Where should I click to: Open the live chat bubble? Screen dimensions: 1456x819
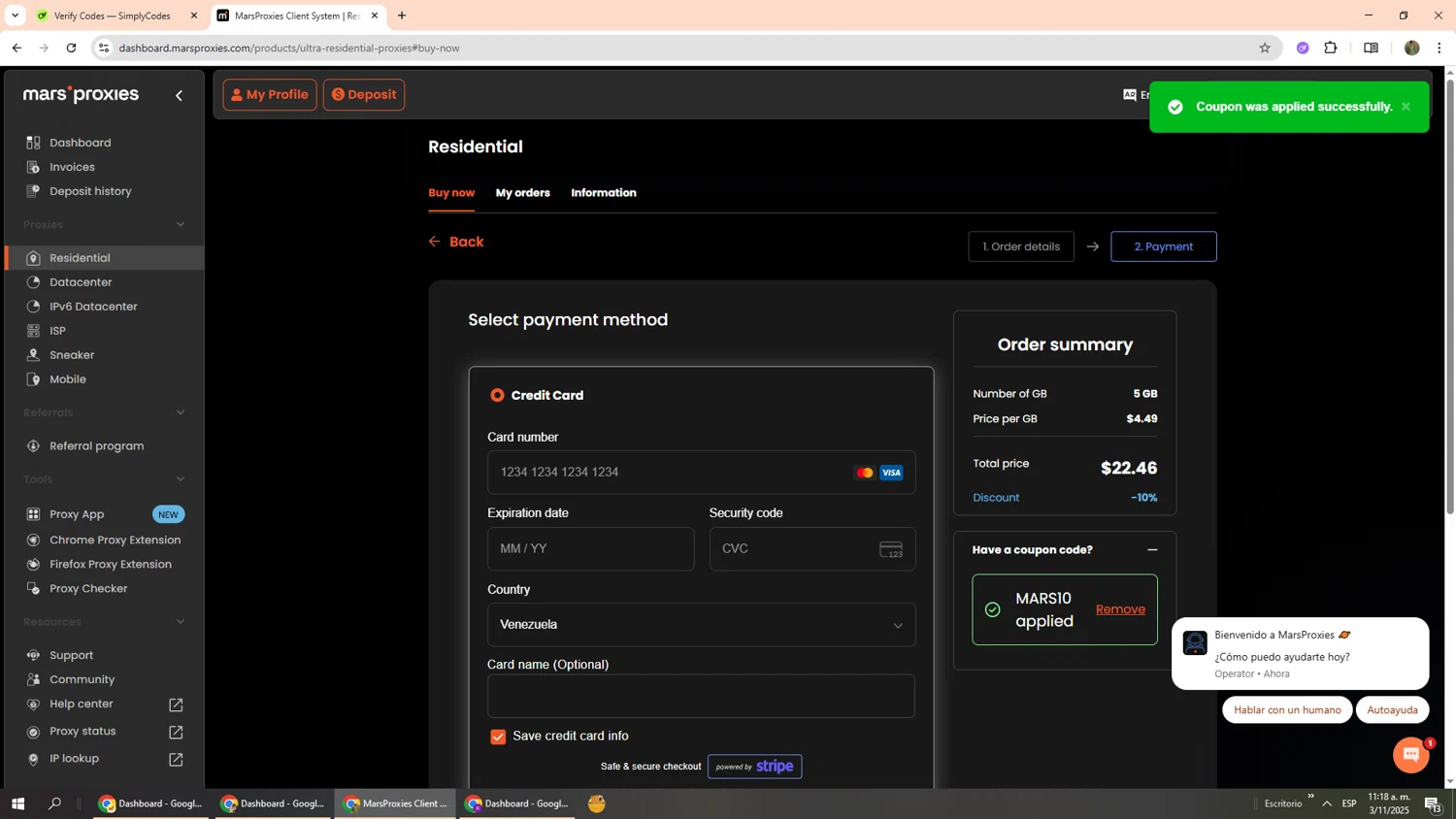click(x=1410, y=755)
